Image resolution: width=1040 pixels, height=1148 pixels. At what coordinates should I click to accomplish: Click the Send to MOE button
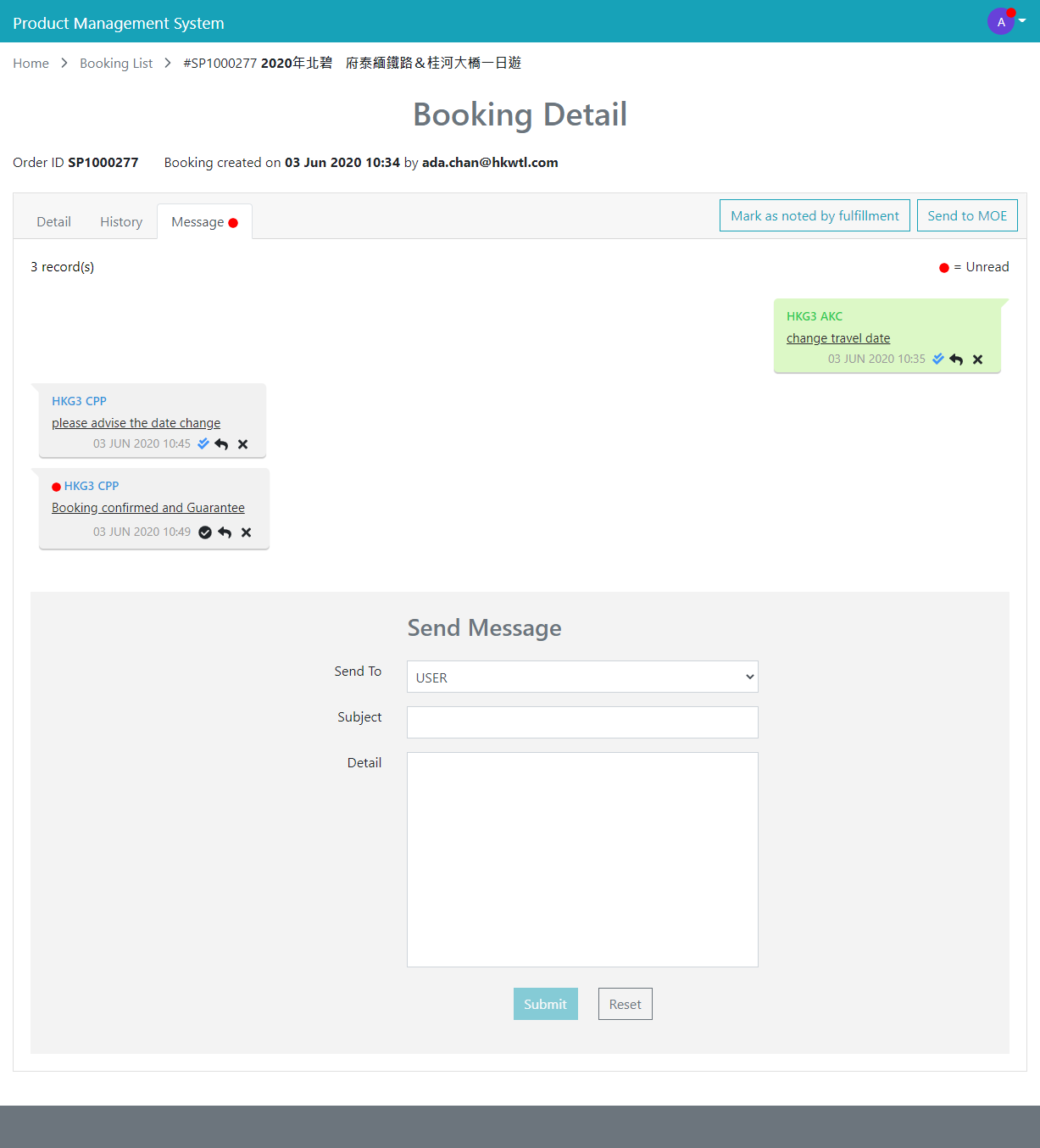[x=967, y=215]
